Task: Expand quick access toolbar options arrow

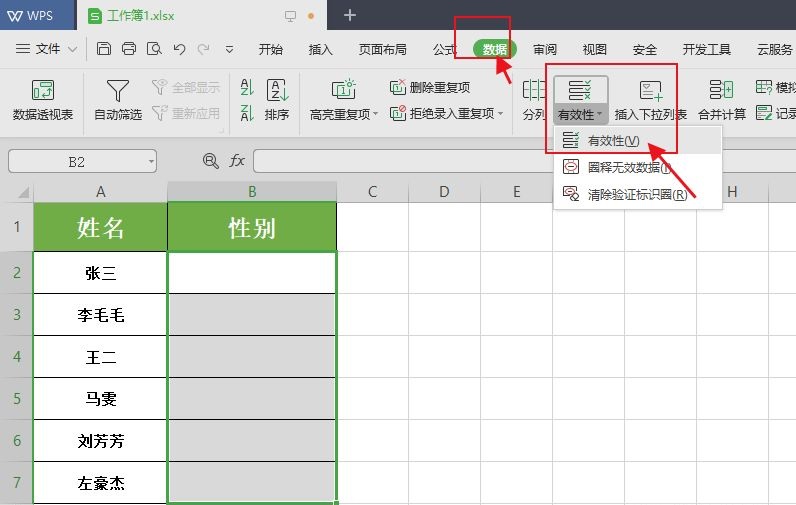Action: point(229,49)
